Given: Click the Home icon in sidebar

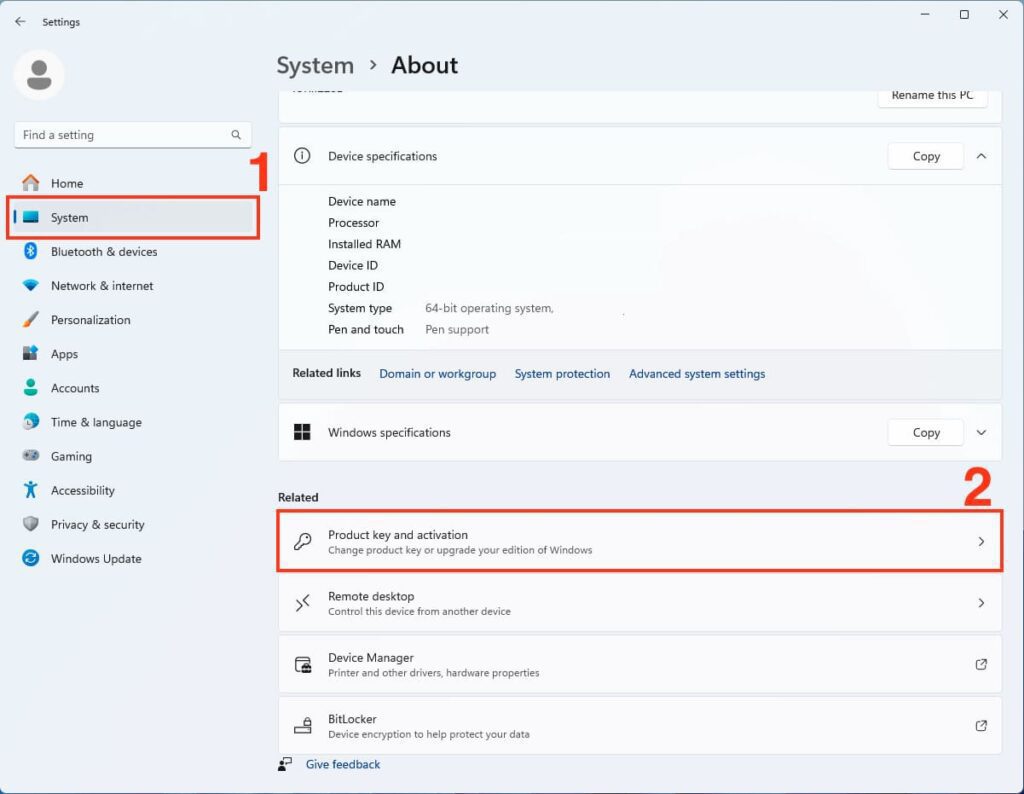Looking at the screenshot, I should 31,183.
